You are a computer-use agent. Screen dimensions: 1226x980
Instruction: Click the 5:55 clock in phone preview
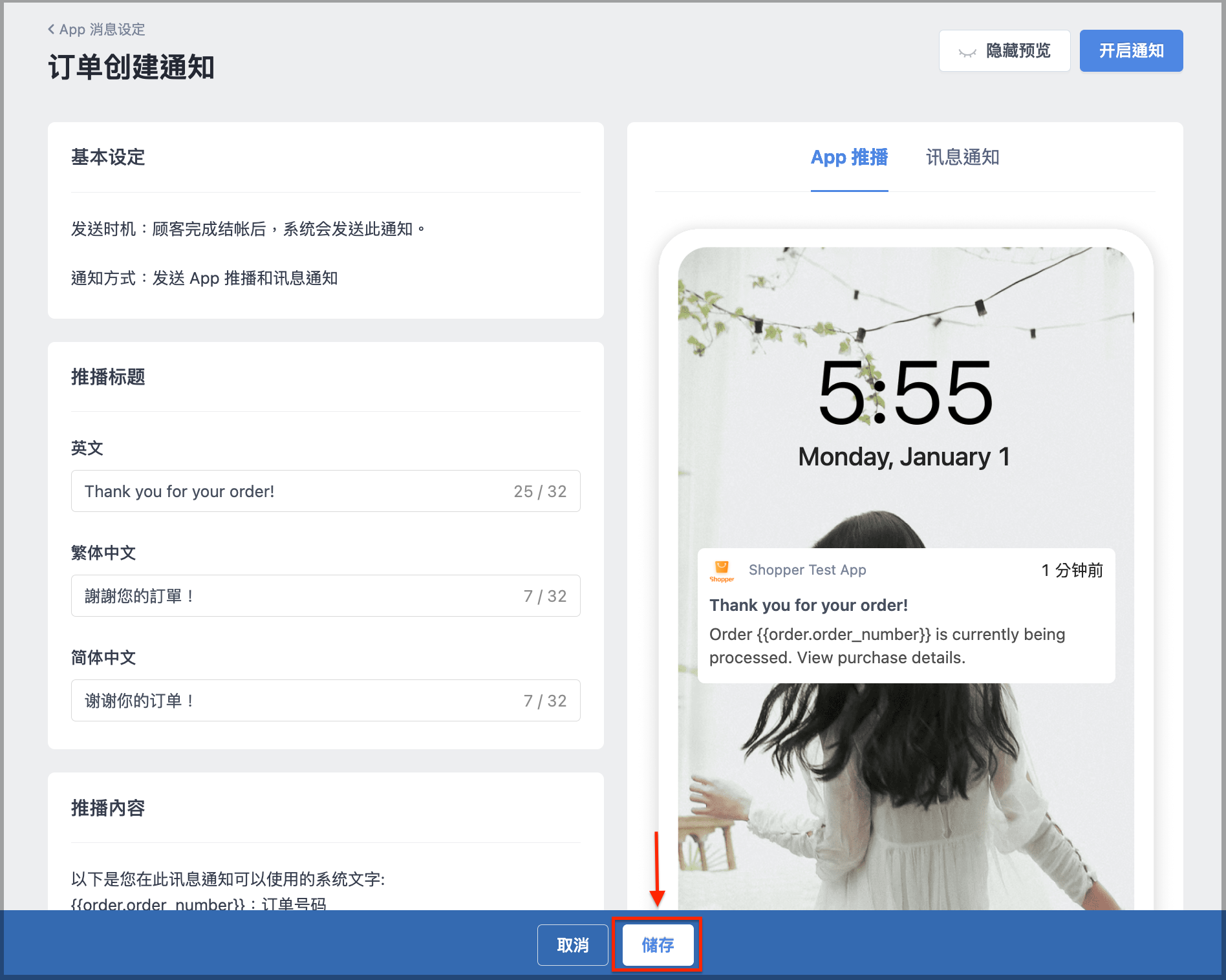point(904,393)
